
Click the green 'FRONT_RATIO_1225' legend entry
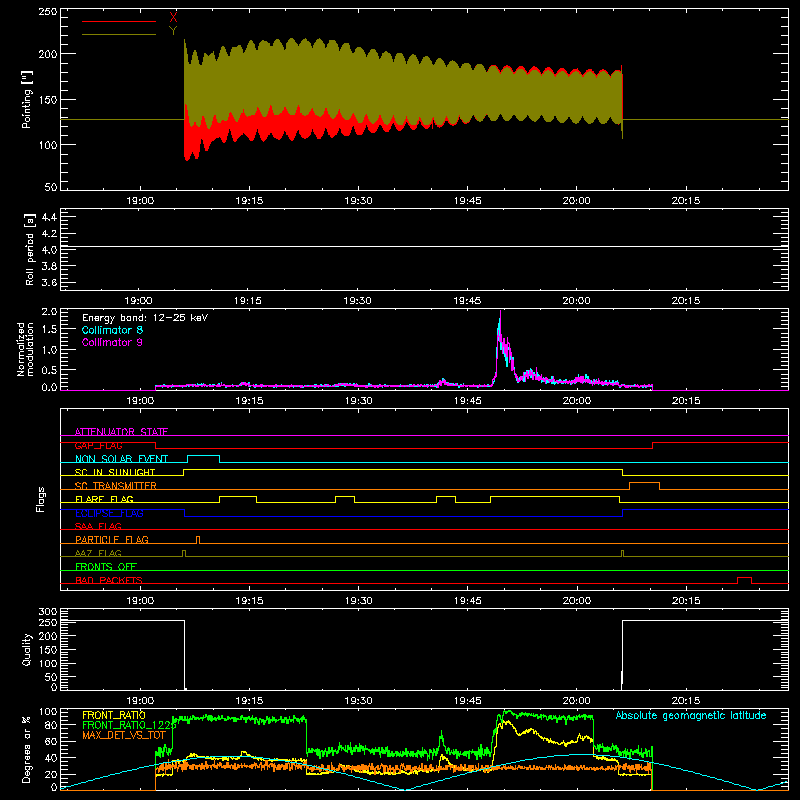[x=129, y=725]
